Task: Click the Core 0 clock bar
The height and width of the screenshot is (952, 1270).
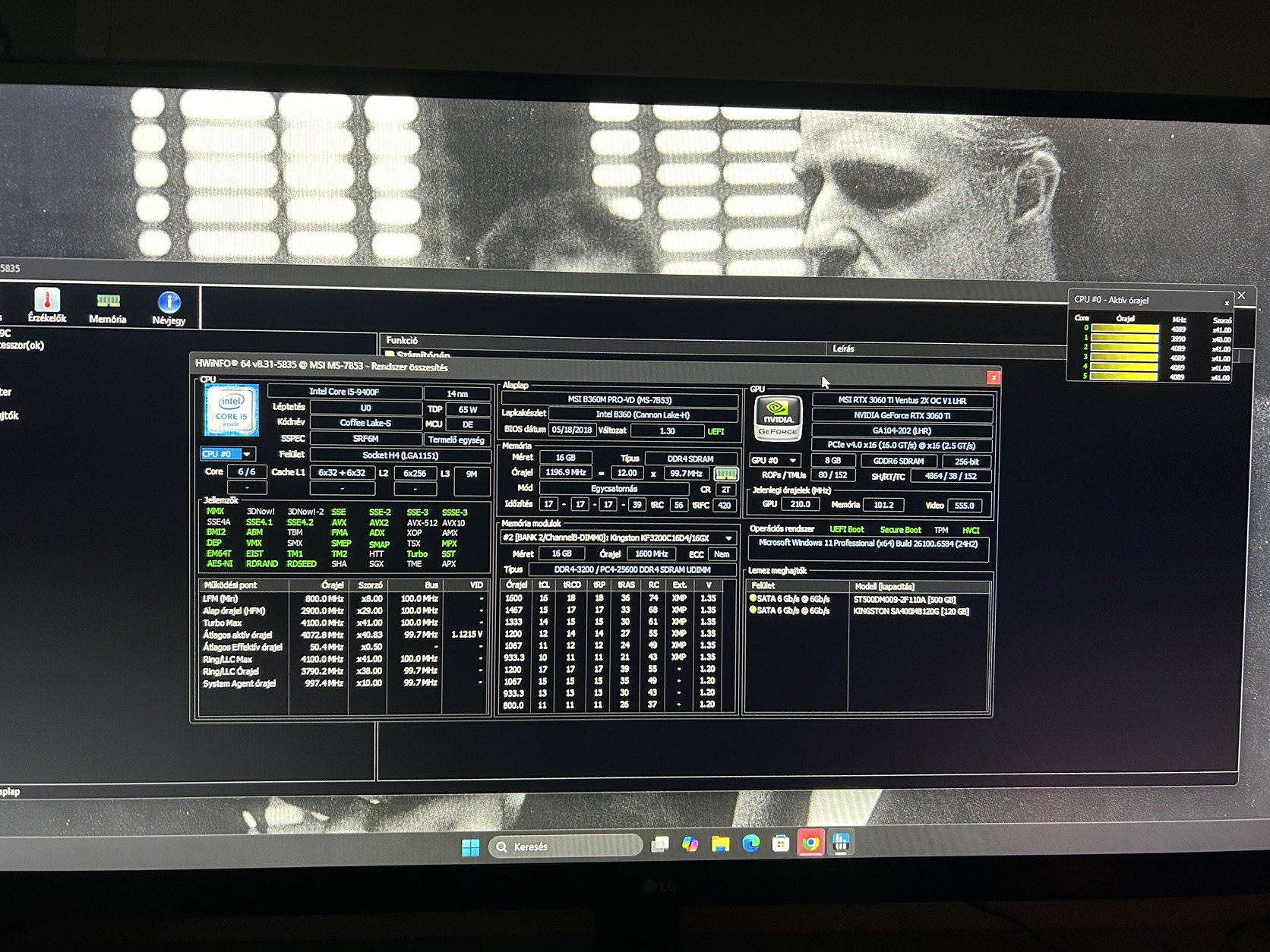Action: 1125,329
